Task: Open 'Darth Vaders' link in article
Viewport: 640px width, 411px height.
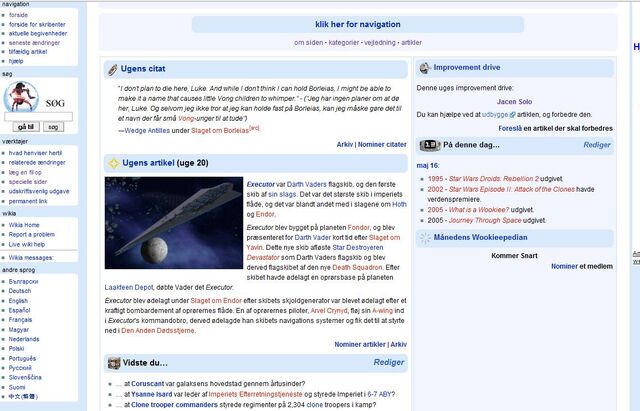Action: (x=307, y=184)
